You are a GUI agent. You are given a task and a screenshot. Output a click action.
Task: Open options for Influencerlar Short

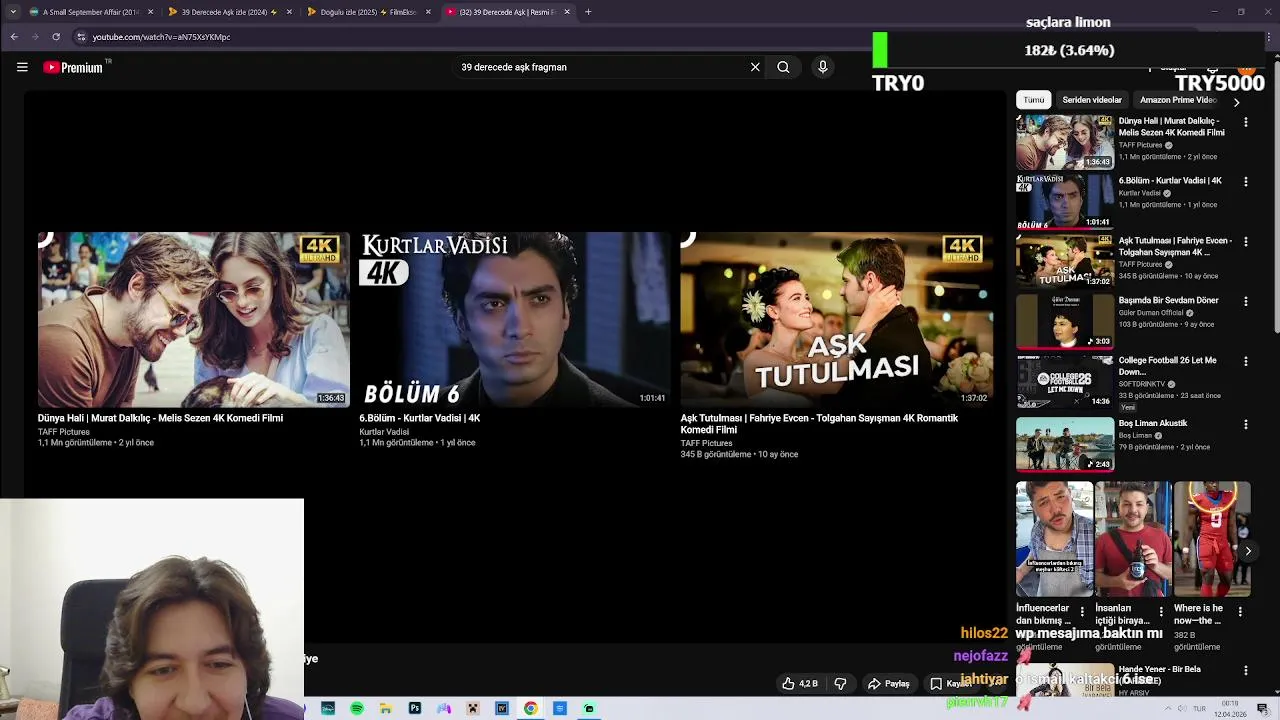1082,611
